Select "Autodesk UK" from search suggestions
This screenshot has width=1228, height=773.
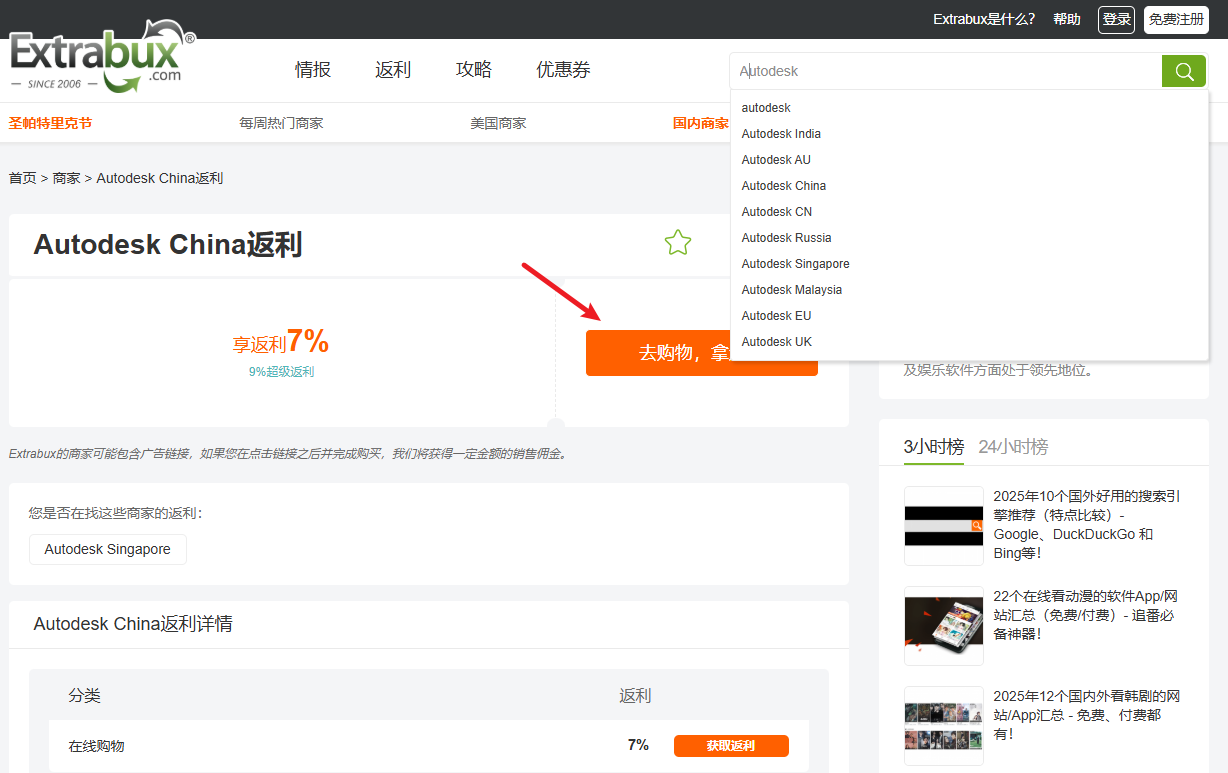tap(777, 341)
